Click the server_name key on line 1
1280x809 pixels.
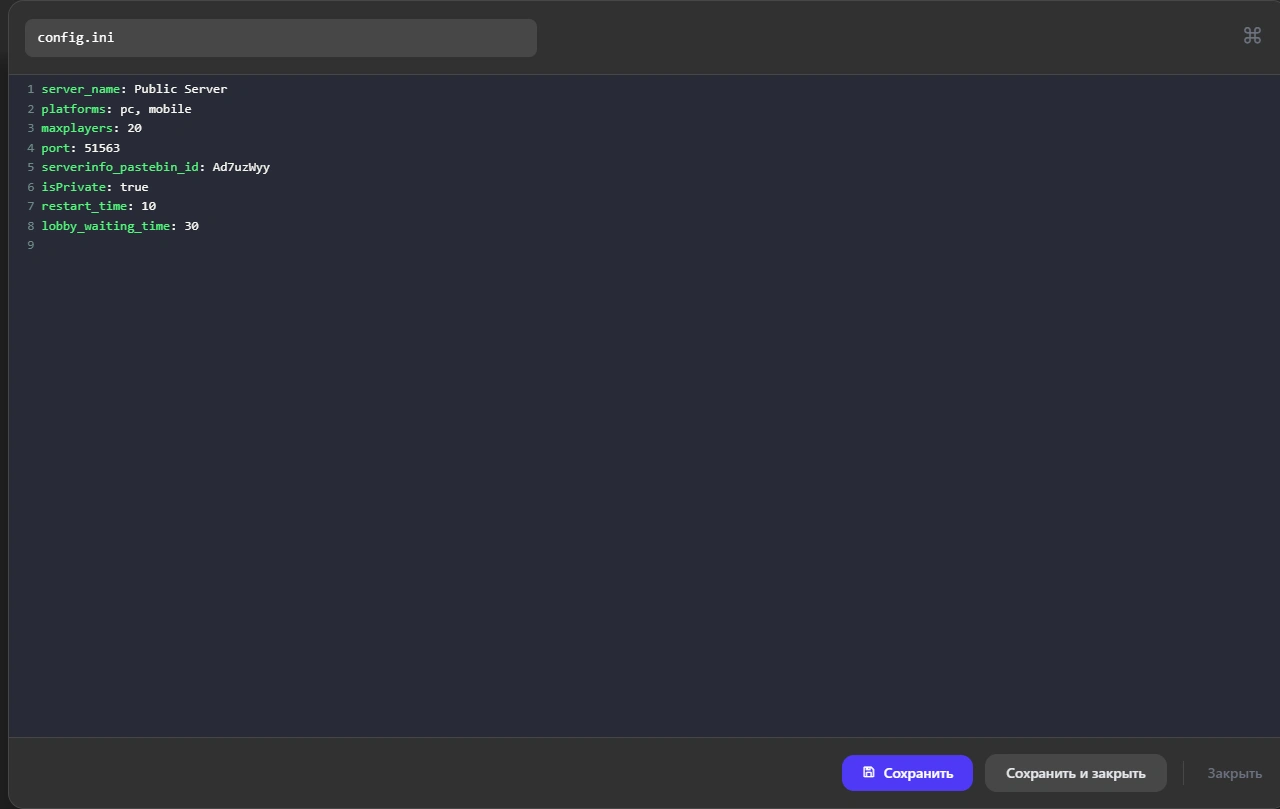click(x=81, y=89)
